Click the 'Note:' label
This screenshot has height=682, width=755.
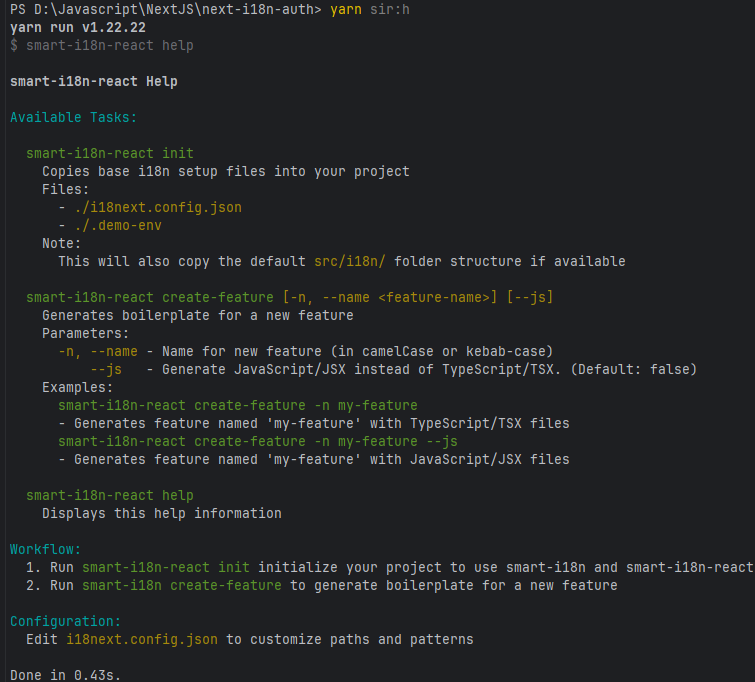point(62,243)
